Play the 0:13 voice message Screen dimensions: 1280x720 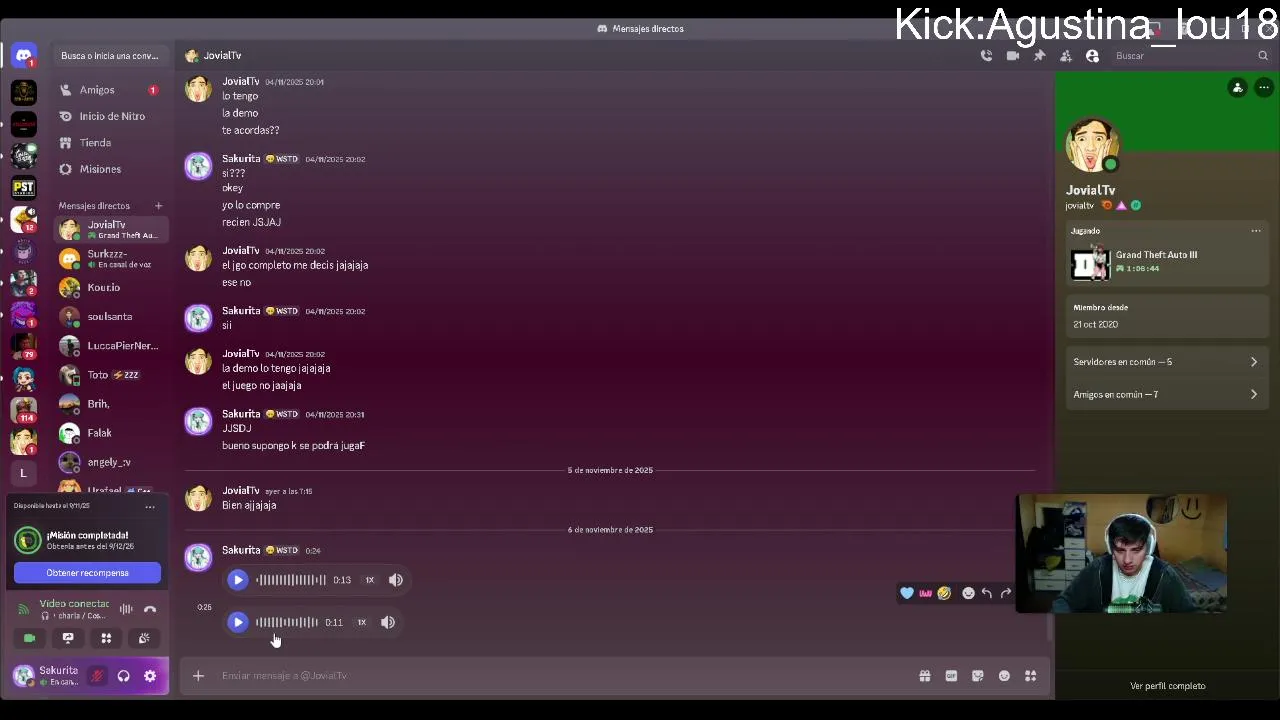click(x=238, y=580)
